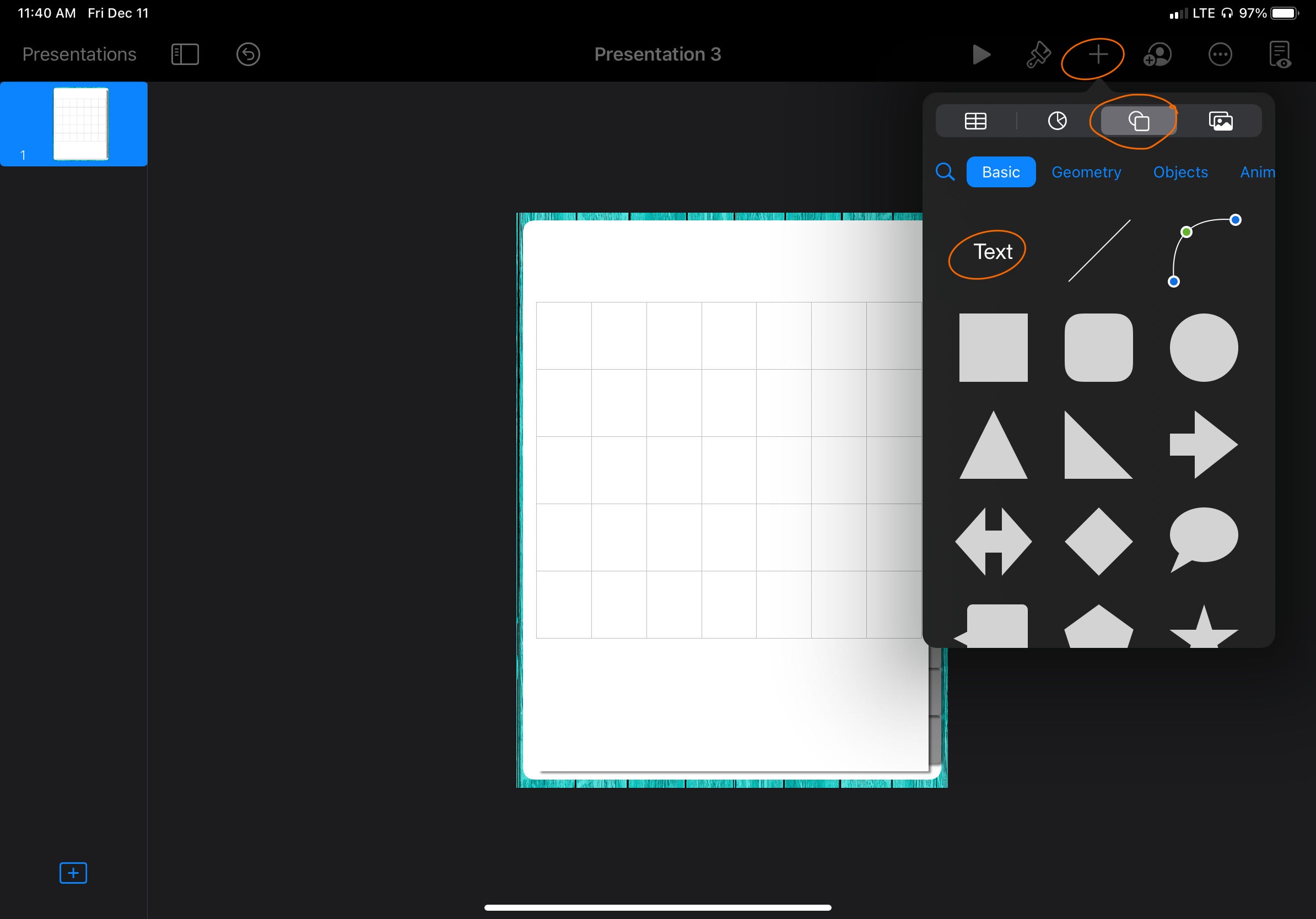
Task: Select slide 1 thumbnail
Action: (80, 124)
